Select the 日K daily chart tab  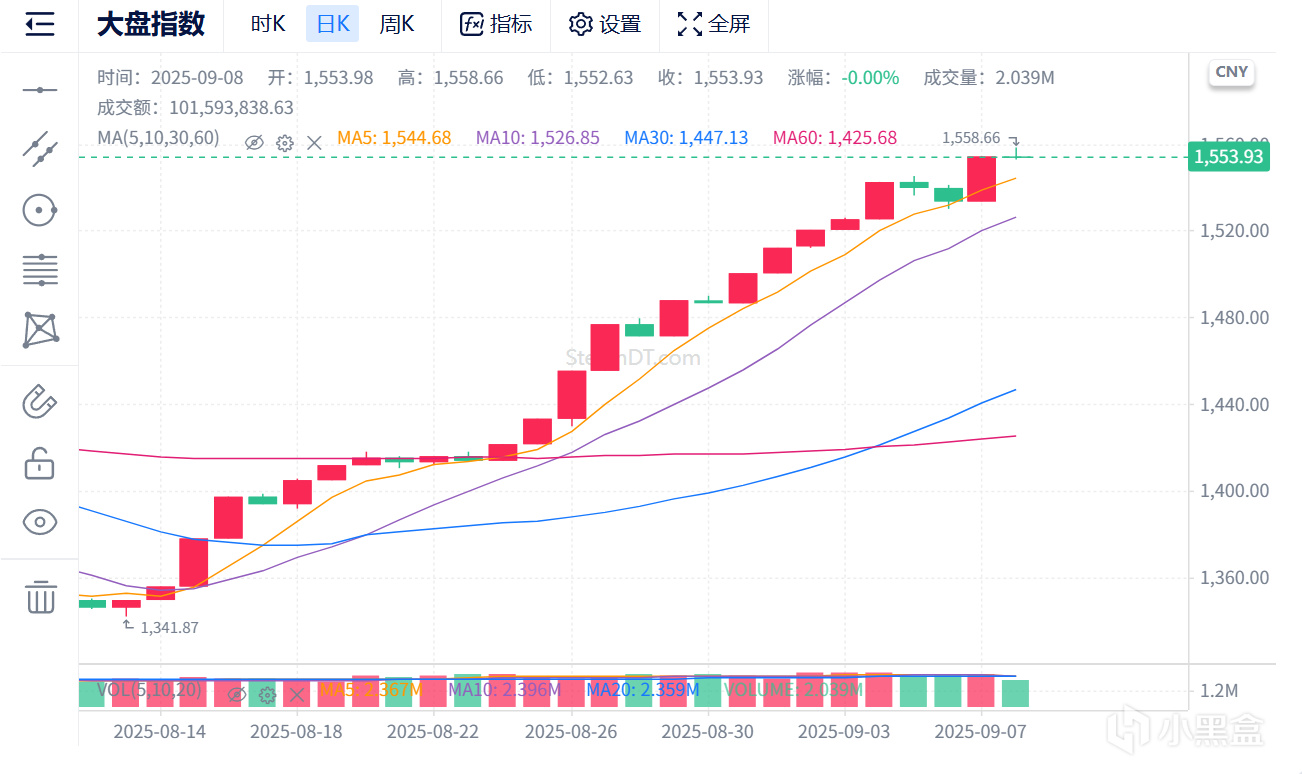coord(332,25)
